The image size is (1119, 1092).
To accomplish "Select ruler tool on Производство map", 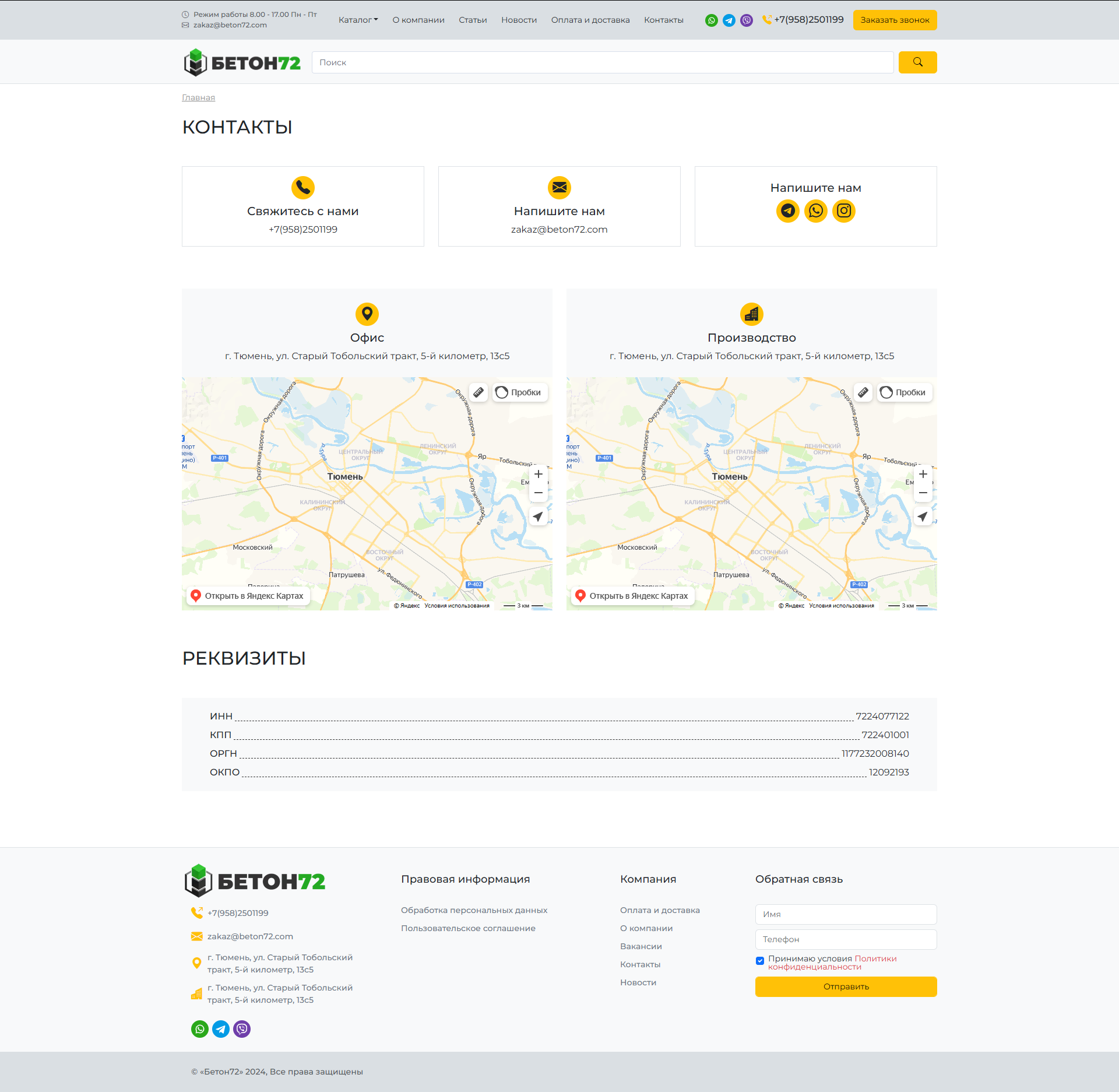I will [x=863, y=392].
